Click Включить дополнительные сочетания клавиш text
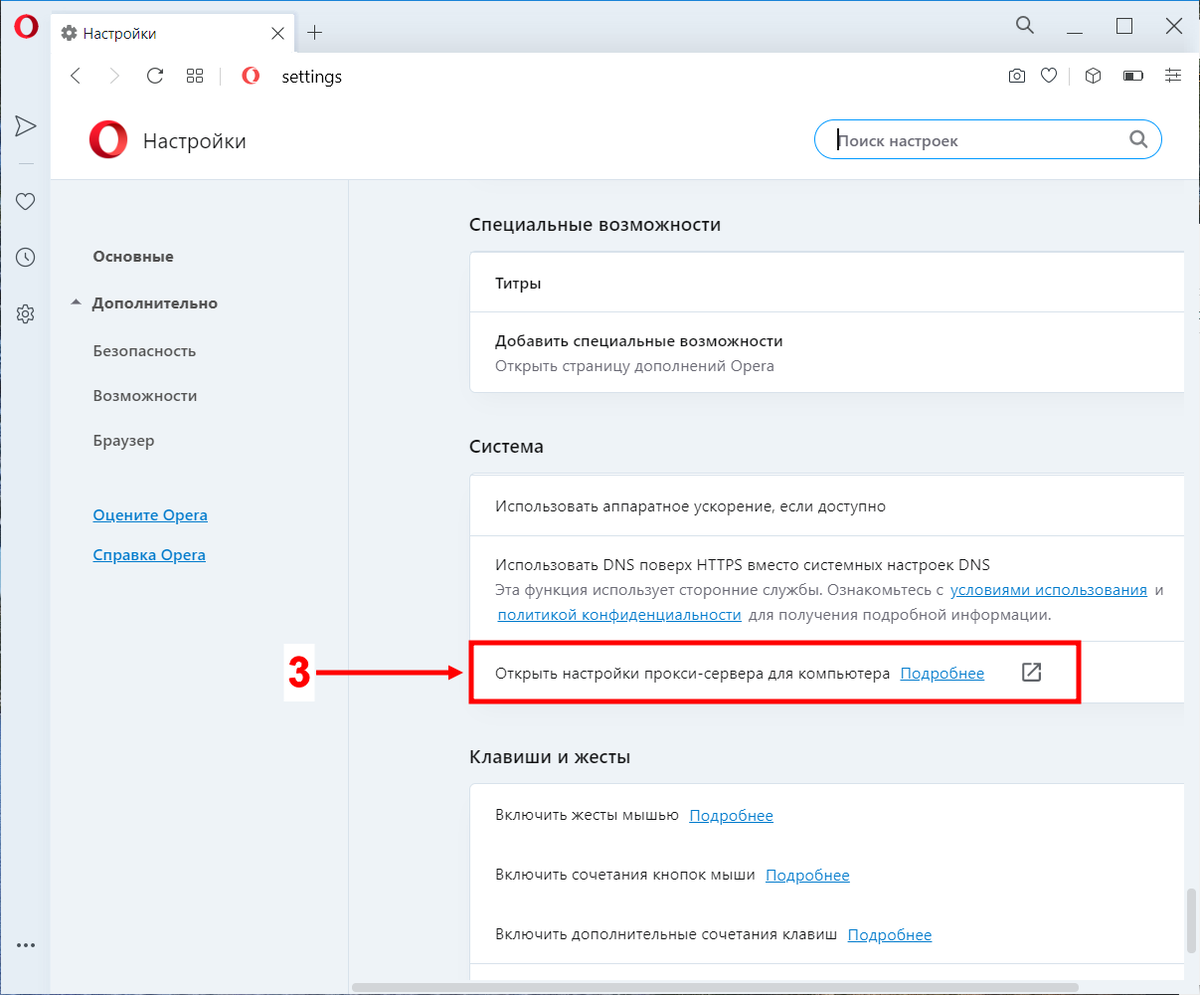1200x995 pixels. tap(666, 935)
